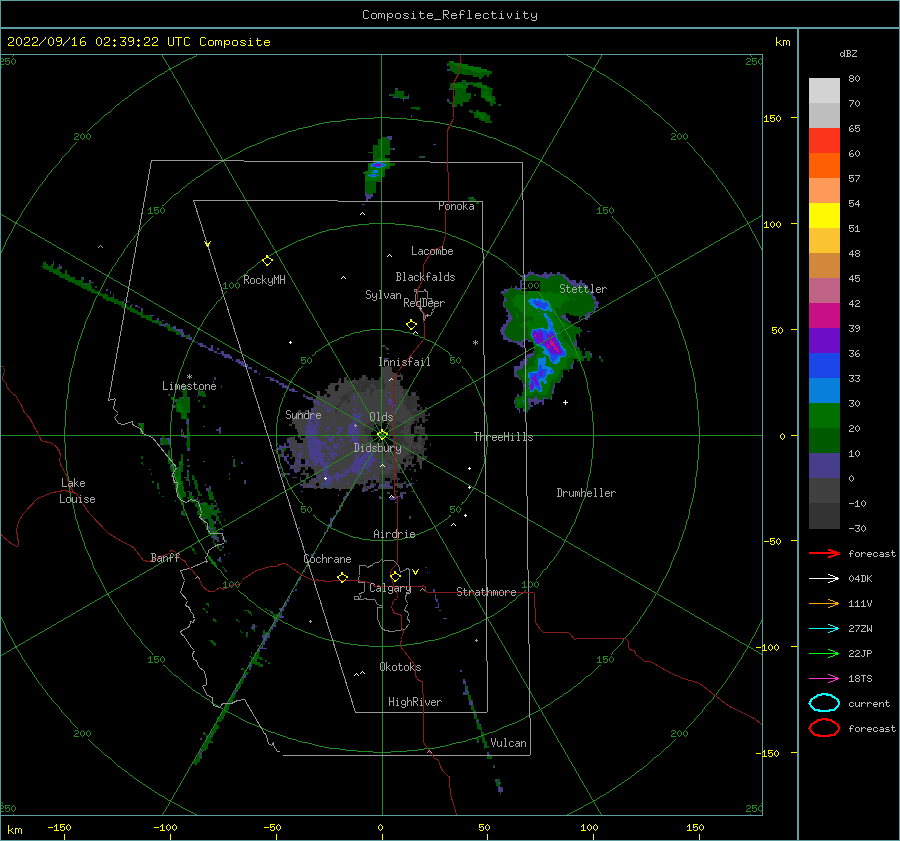Click the white asterisk marker above Limestone
Screen dimensions: 900x841
189,377
